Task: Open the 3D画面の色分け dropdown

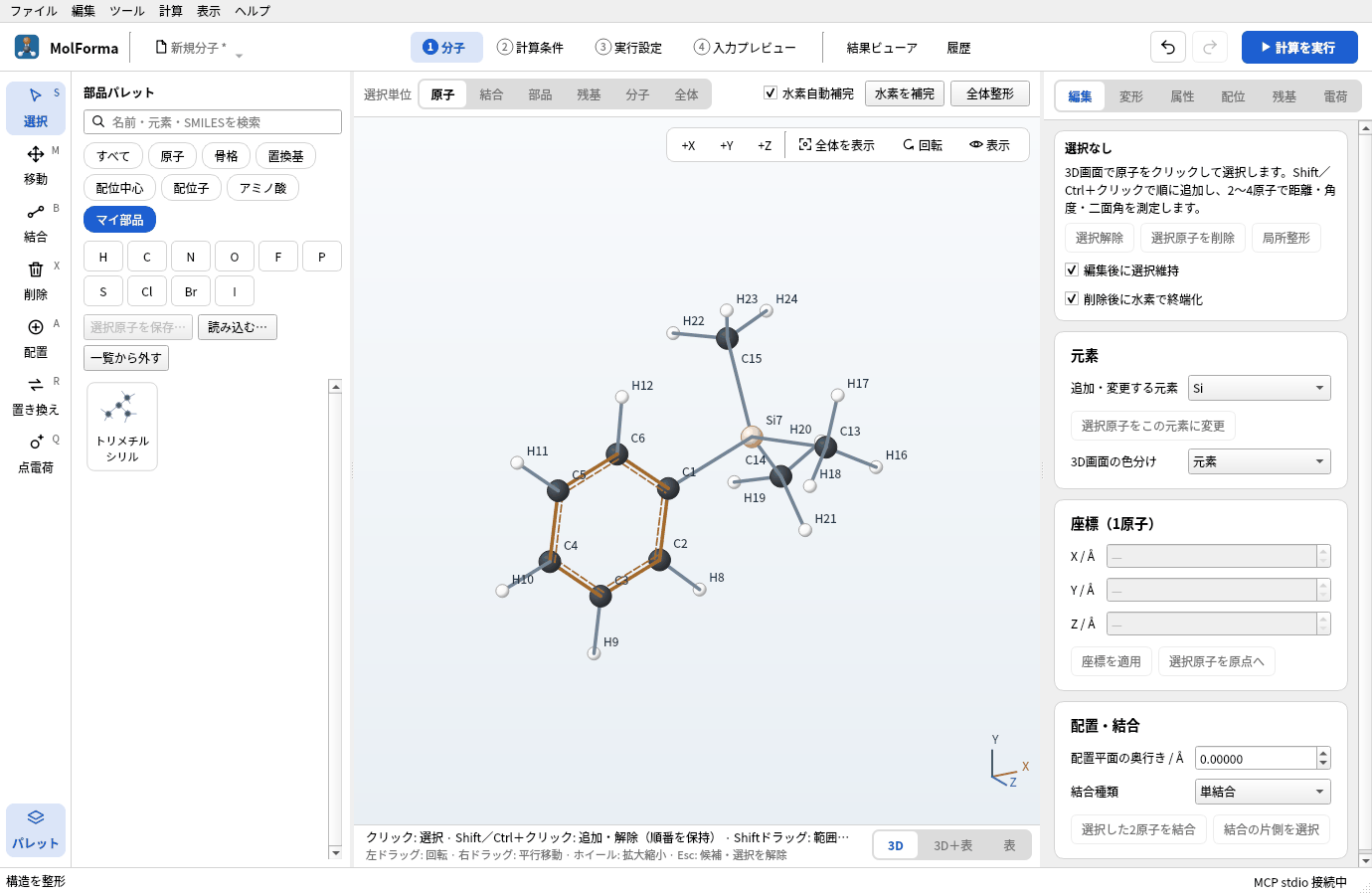Action: pos(1260,461)
